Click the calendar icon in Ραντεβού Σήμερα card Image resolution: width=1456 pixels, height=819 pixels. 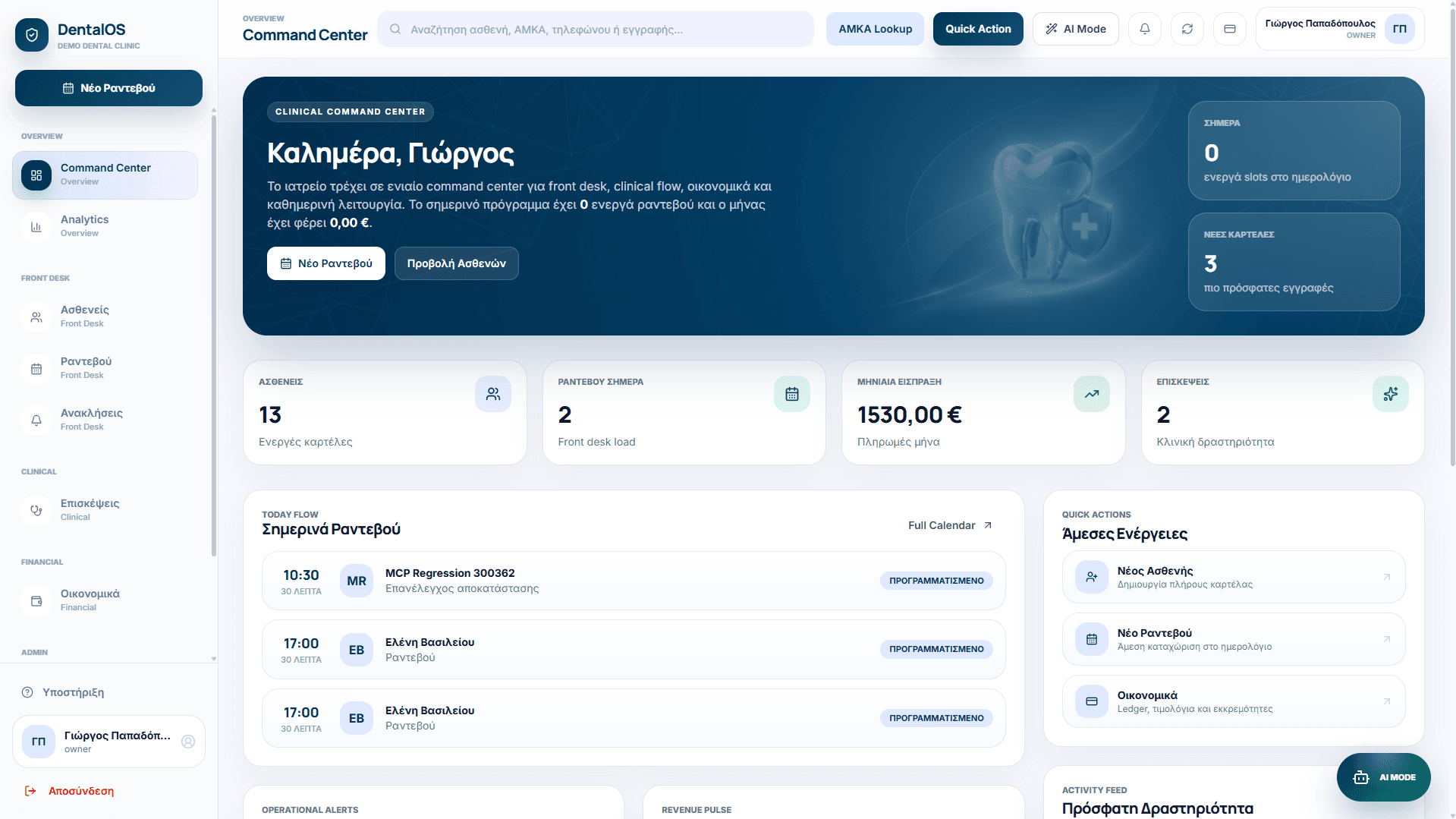[791, 394]
